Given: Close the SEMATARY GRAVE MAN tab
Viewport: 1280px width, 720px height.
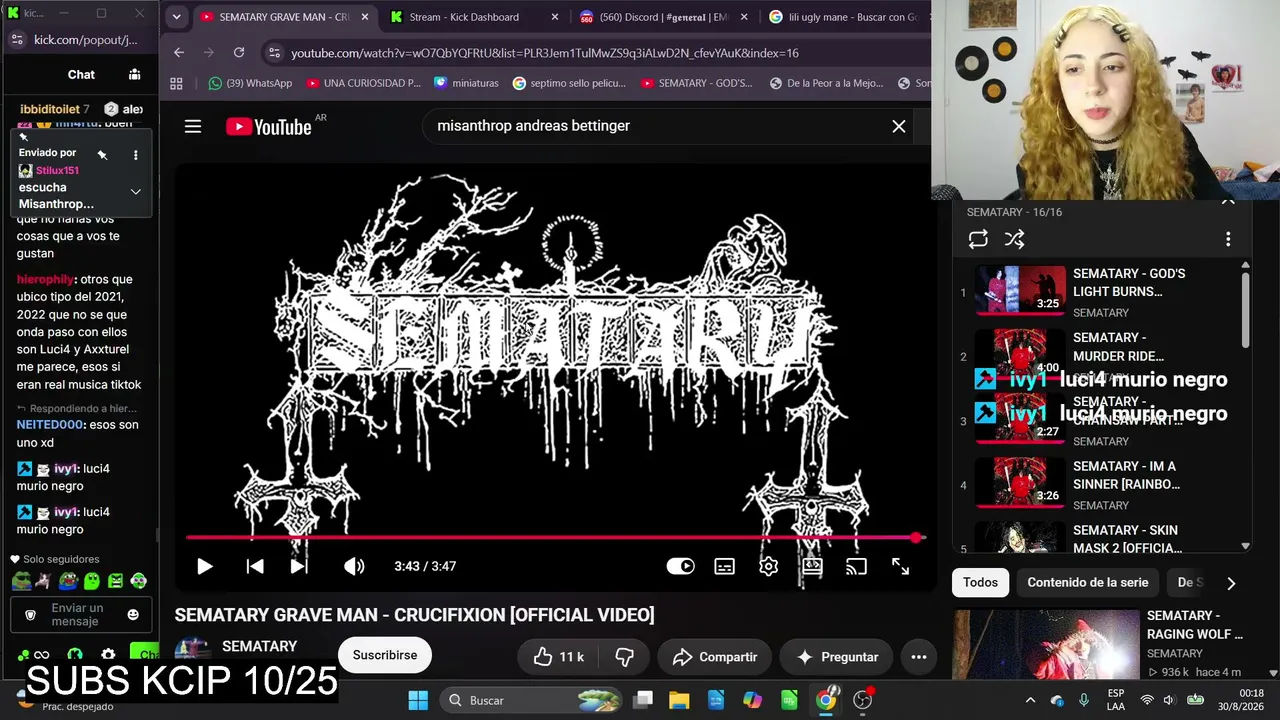Looking at the screenshot, I should (365, 17).
